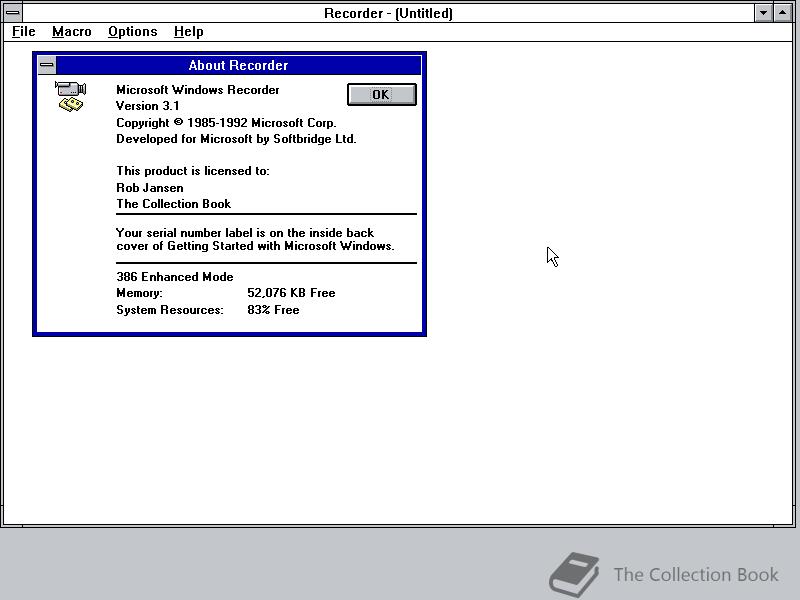Click the About Recorder title bar

pyautogui.click(x=238, y=65)
